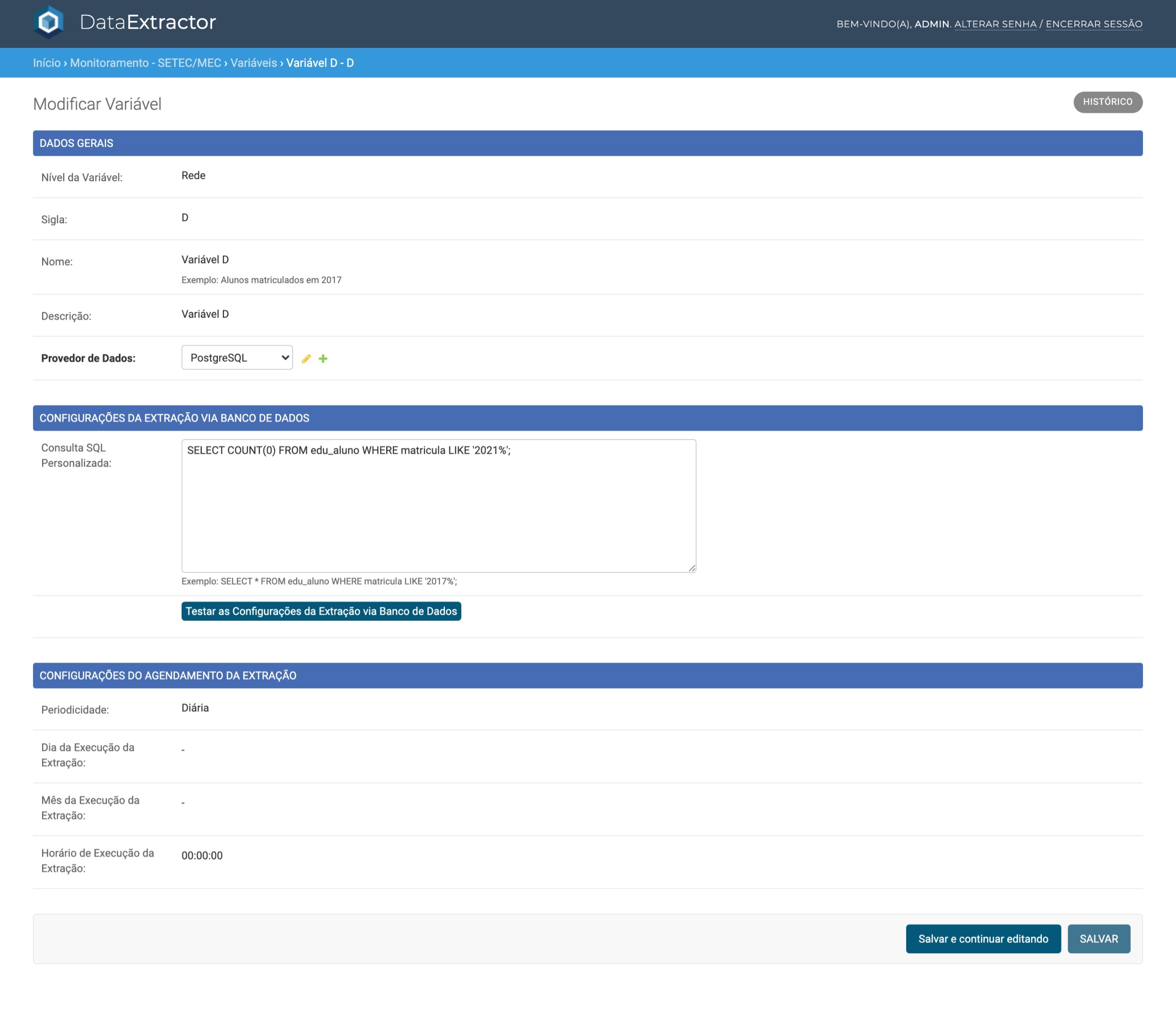Click the Descrição value 'Variável D'
Screen dimensions: 1176x1013
pos(205,314)
